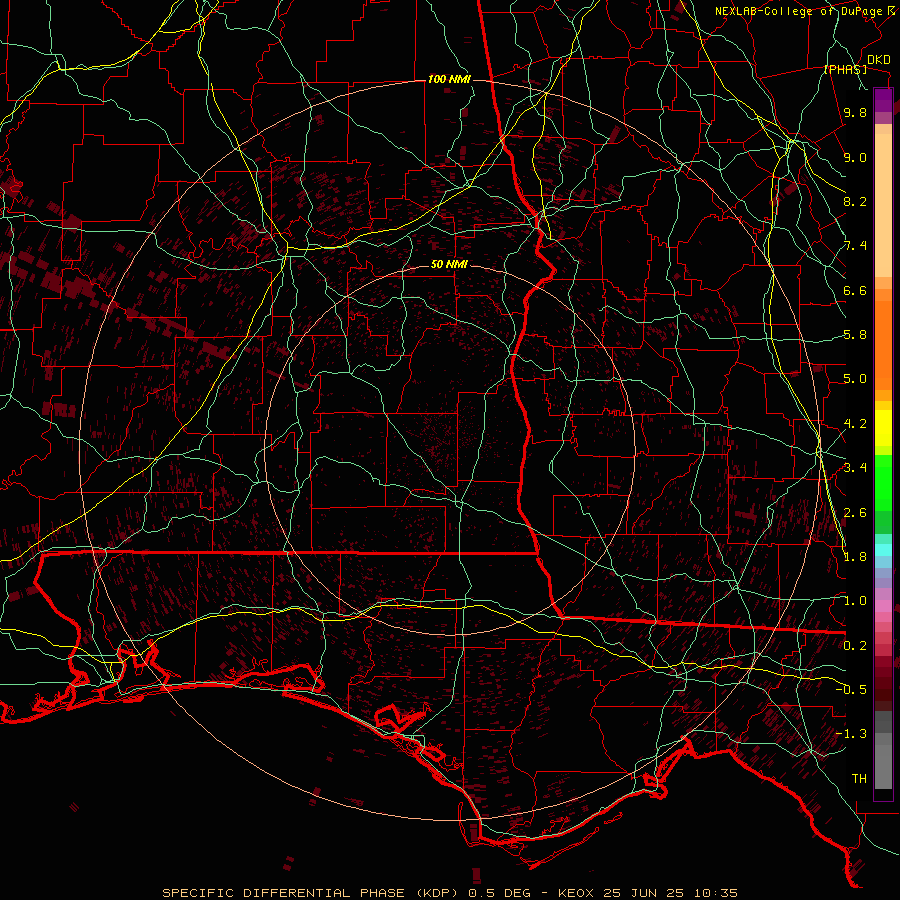This screenshot has height=900, width=900.
Task: Click the 4.2 value on the color scale
Action: click(x=855, y=424)
